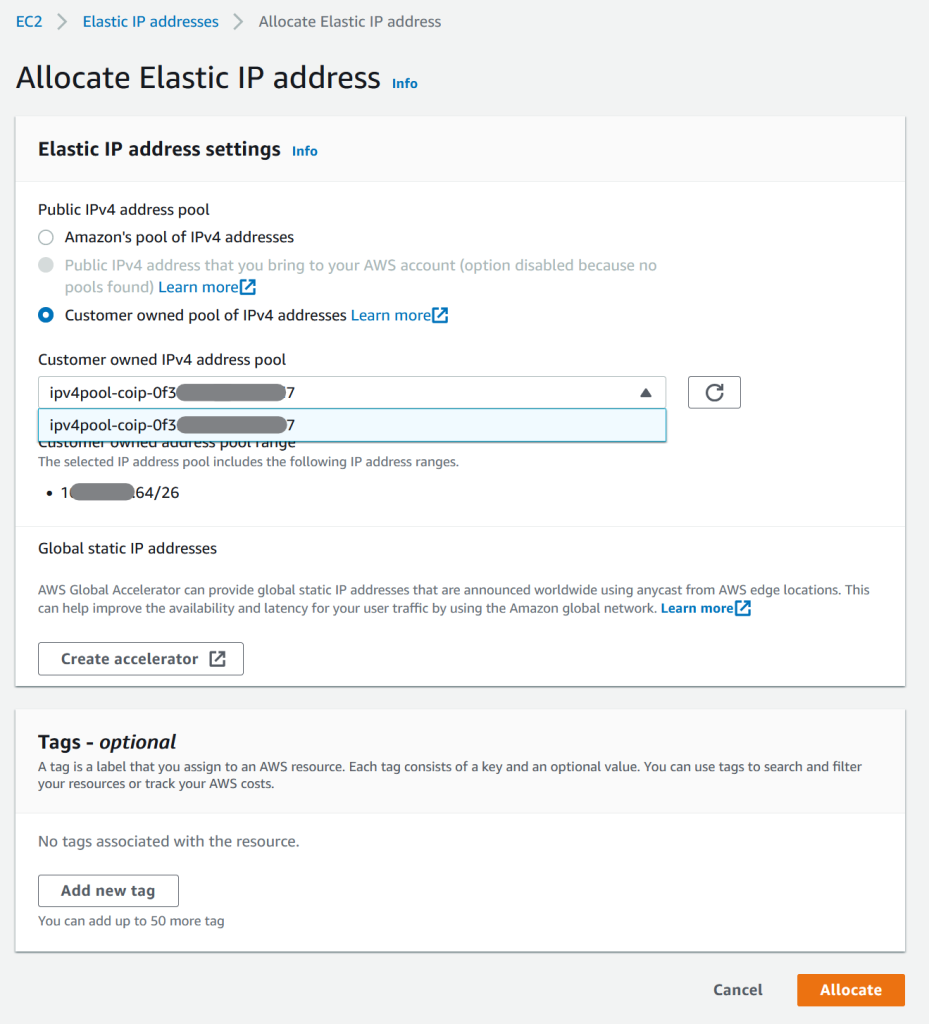The height and width of the screenshot is (1024, 929).
Task: Click the Cancel link
Action: (737, 990)
